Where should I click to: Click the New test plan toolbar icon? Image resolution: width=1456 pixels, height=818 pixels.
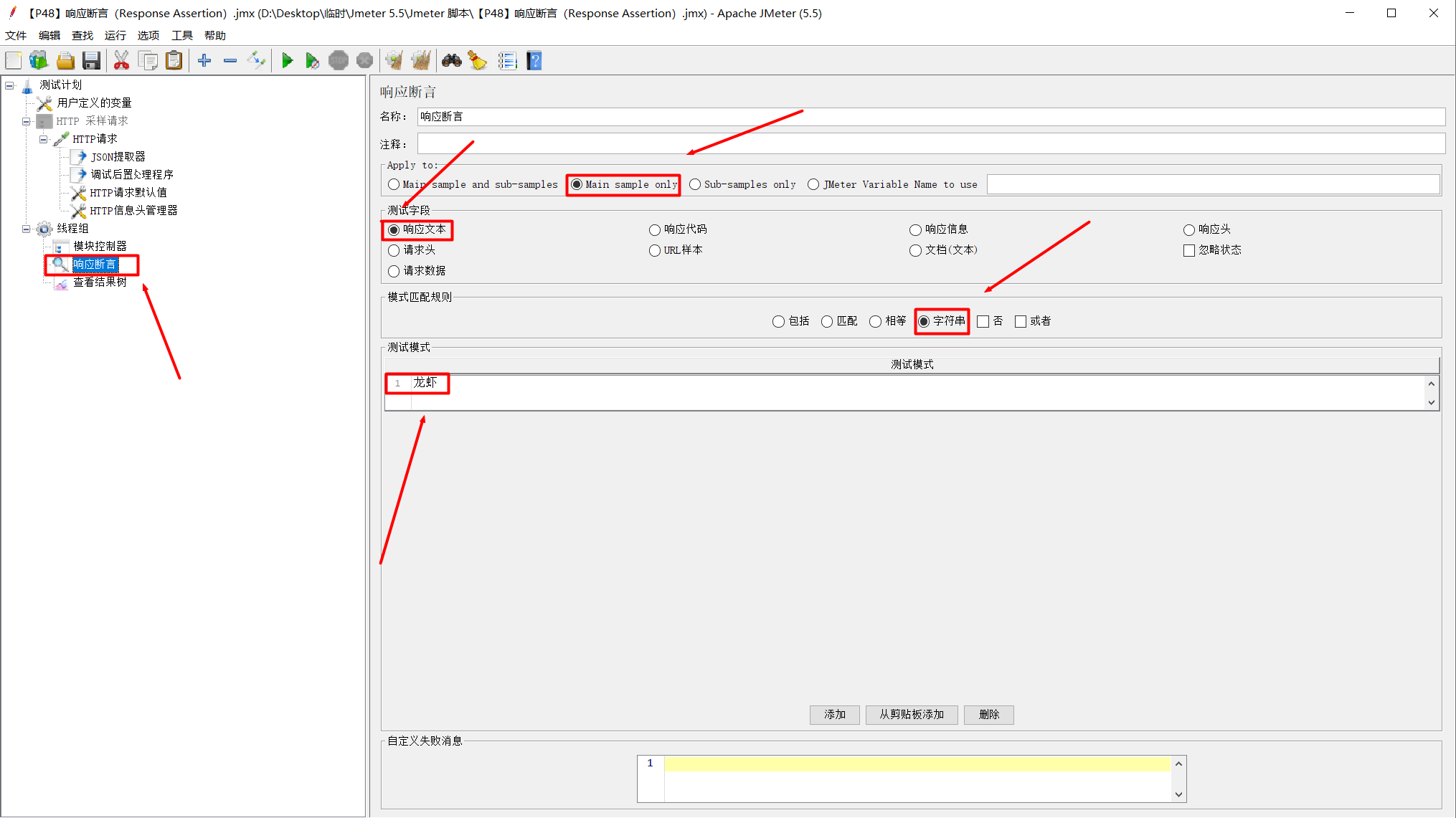click(x=14, y=61)
